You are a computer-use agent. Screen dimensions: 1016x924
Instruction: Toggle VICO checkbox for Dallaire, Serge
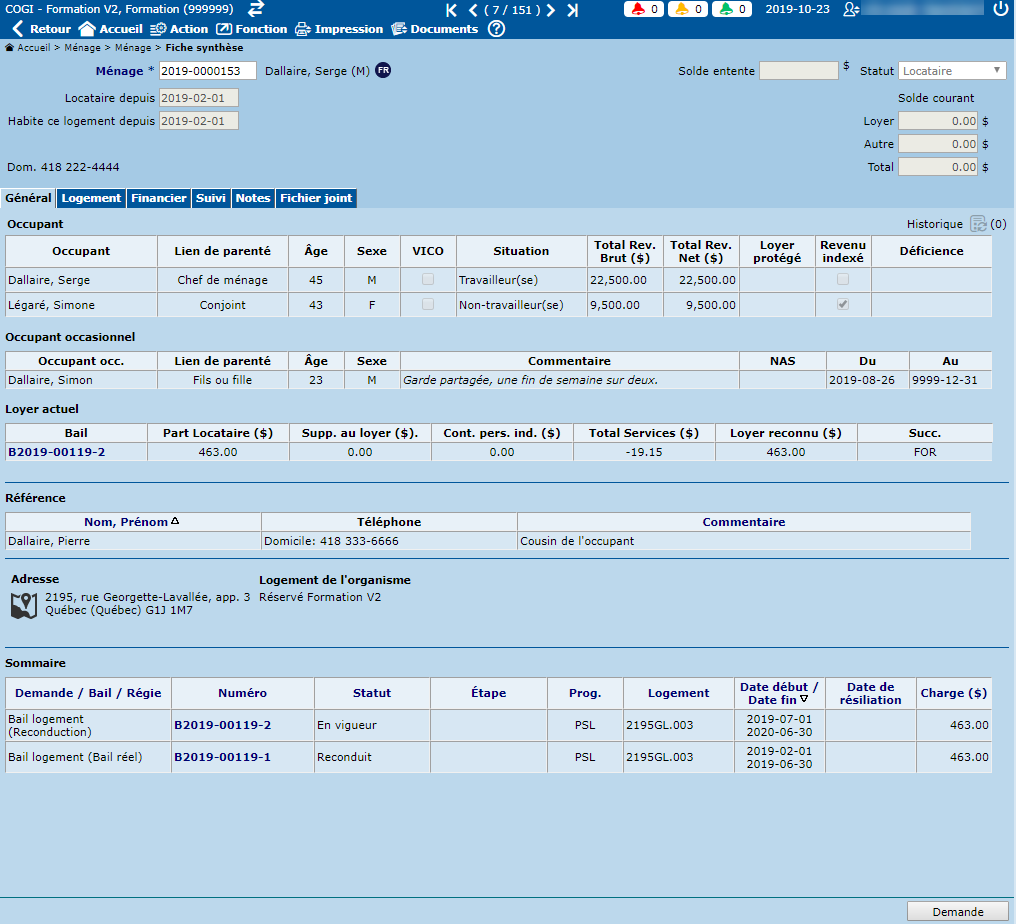(x=428, y=280)
